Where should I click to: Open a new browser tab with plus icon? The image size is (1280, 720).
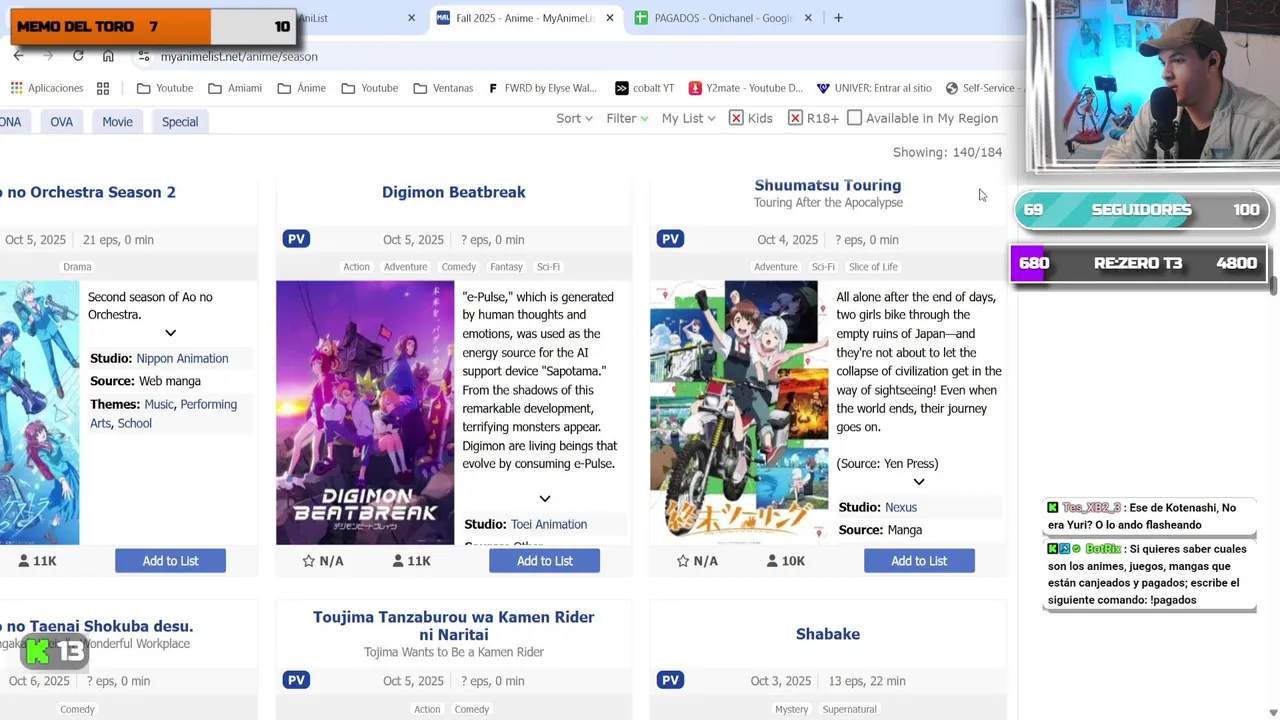coord(838,18)
